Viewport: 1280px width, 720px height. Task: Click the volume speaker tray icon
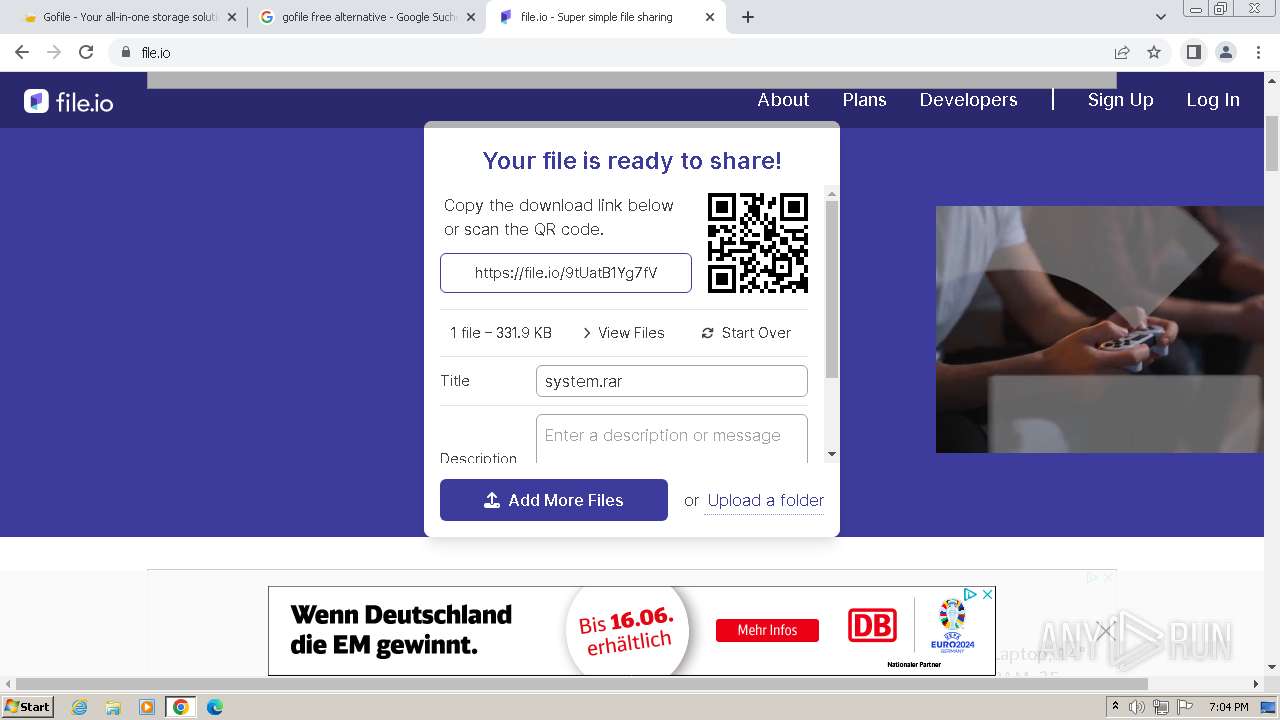(x=1138, y=707)
